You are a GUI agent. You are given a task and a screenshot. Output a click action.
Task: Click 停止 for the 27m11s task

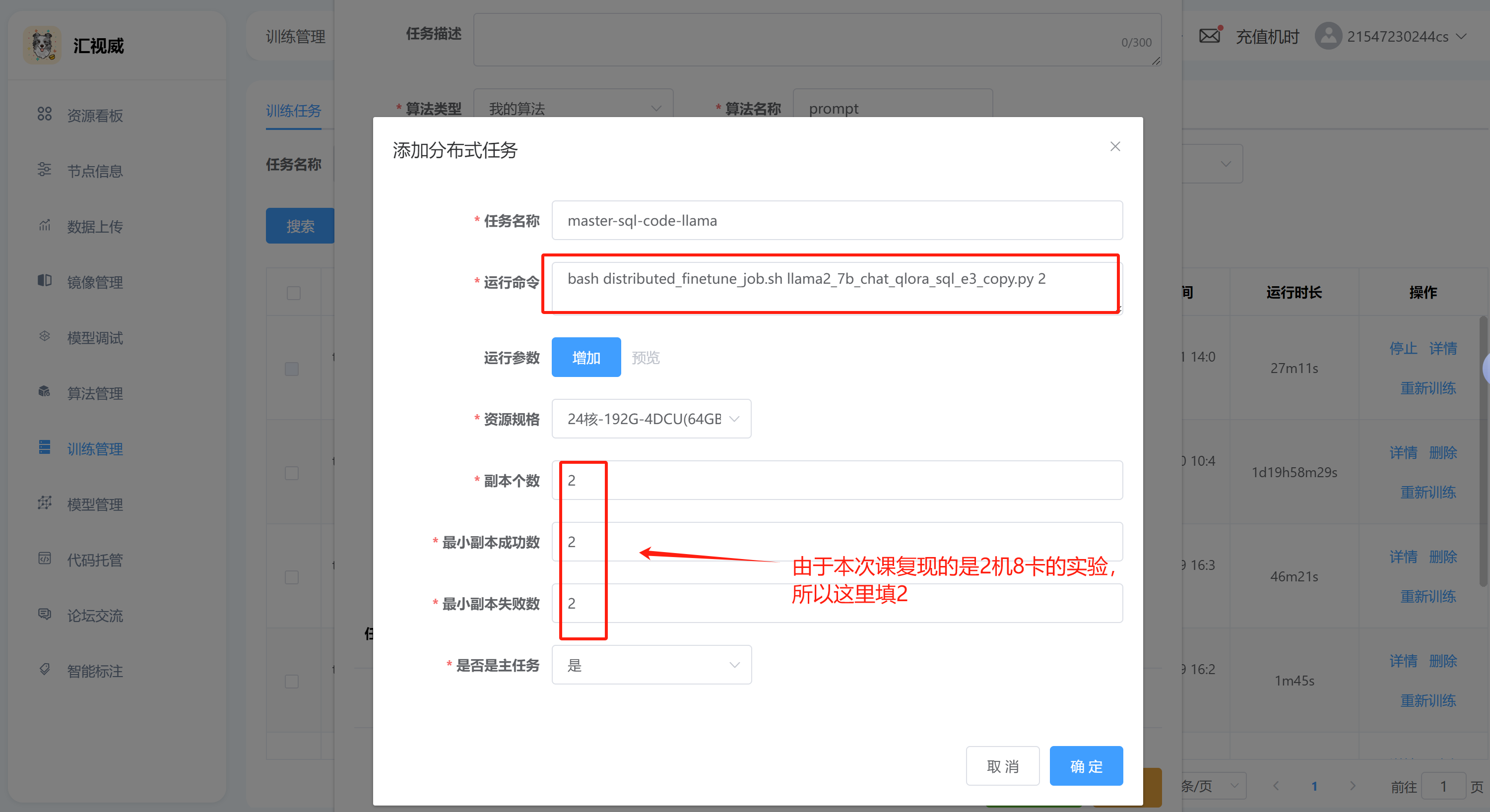[x=1403, y=348]
